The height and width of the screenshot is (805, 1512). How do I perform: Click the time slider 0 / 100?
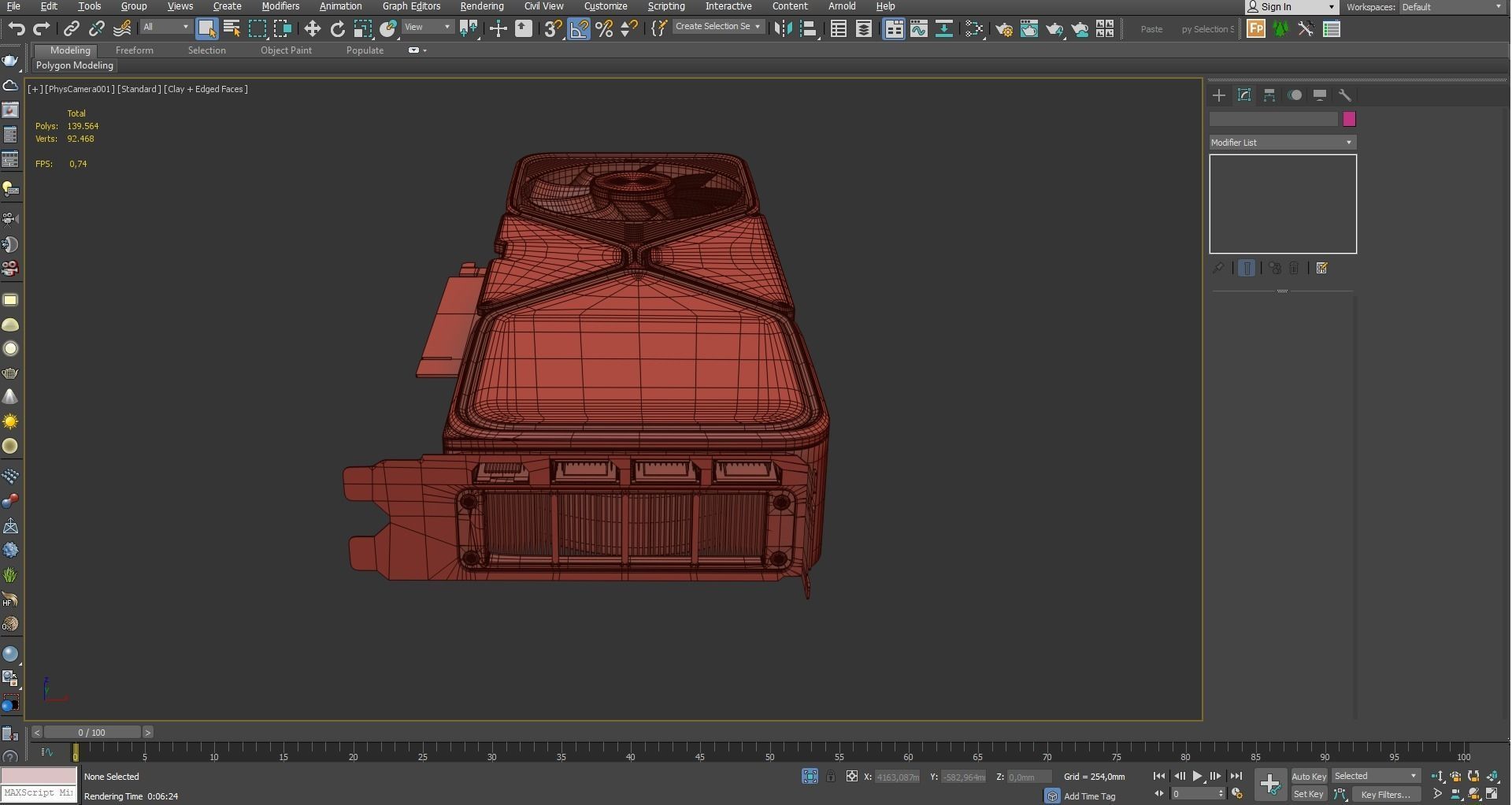(x=92, y=733)
